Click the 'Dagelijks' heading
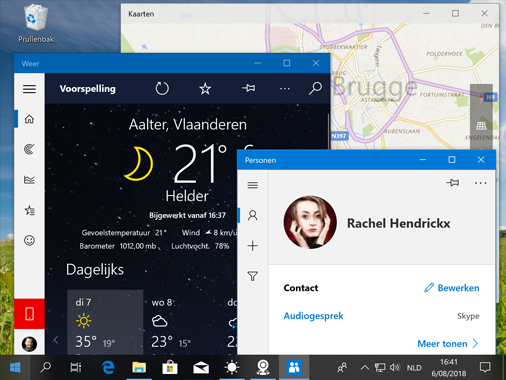Image resolution: width=506 pixels, height=380 pixels. (95, 270)
